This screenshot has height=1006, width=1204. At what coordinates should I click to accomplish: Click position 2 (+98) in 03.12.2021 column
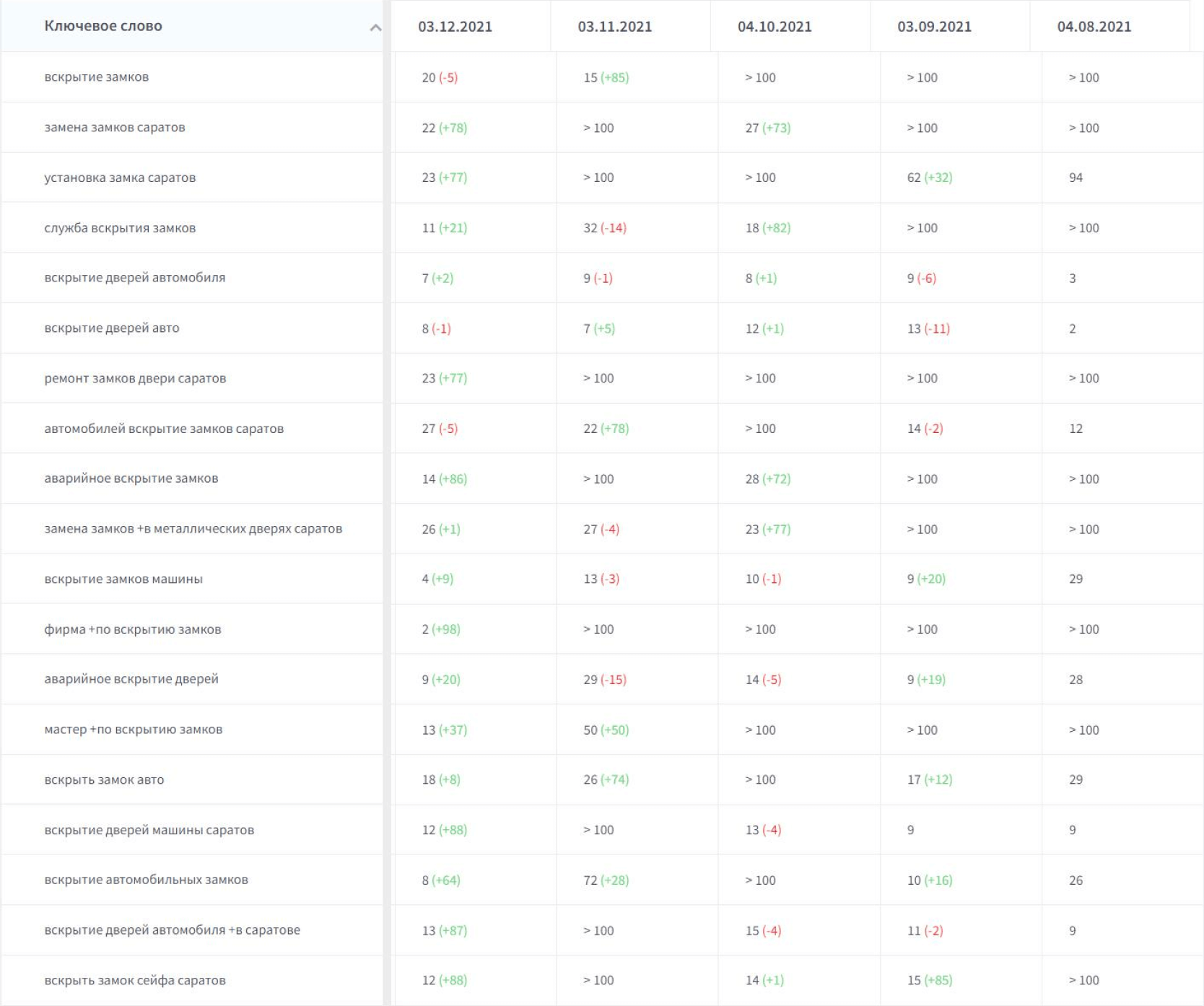440,629
